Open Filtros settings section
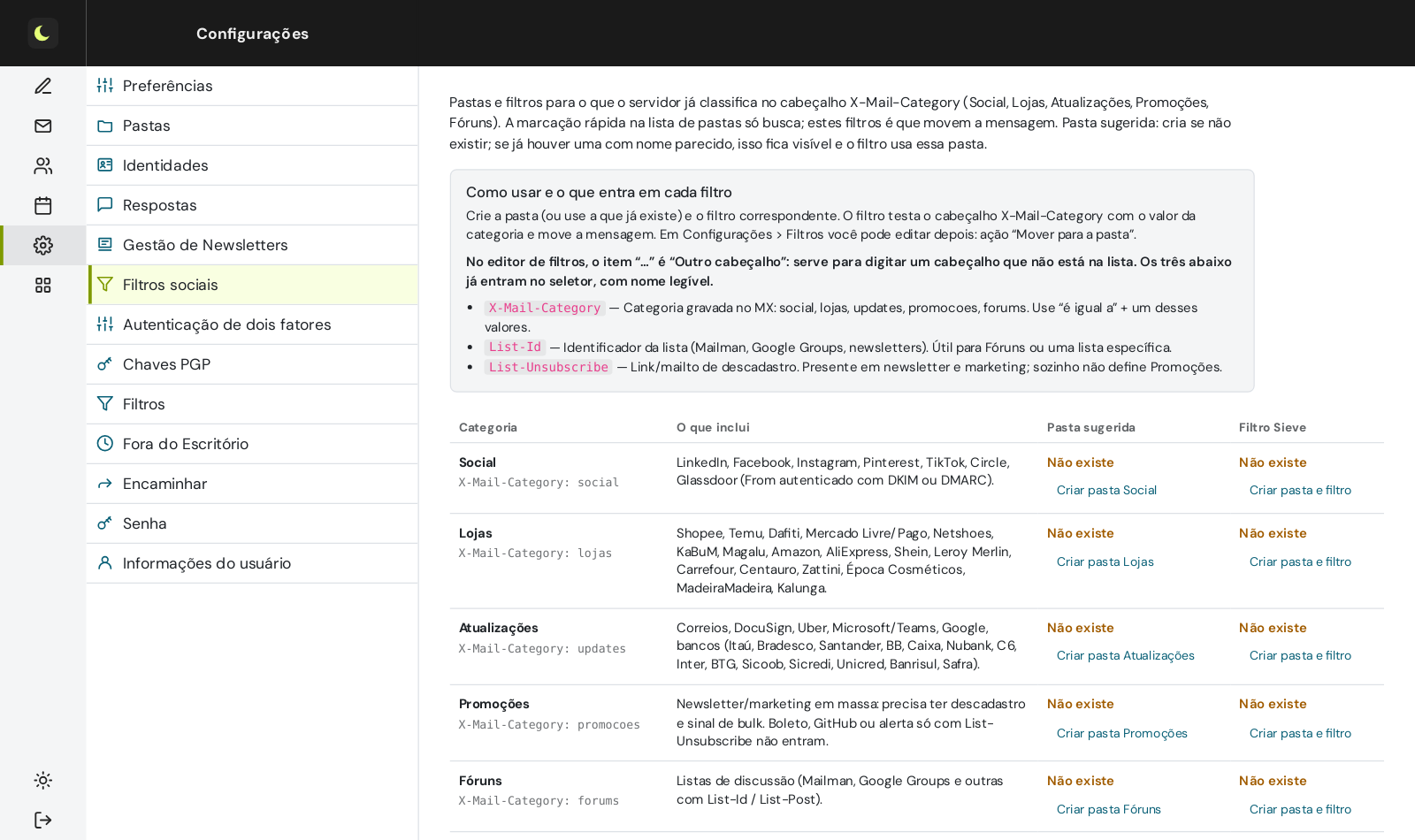The height and width of the screenshot is (840, 1415). [x=252, y=404]
